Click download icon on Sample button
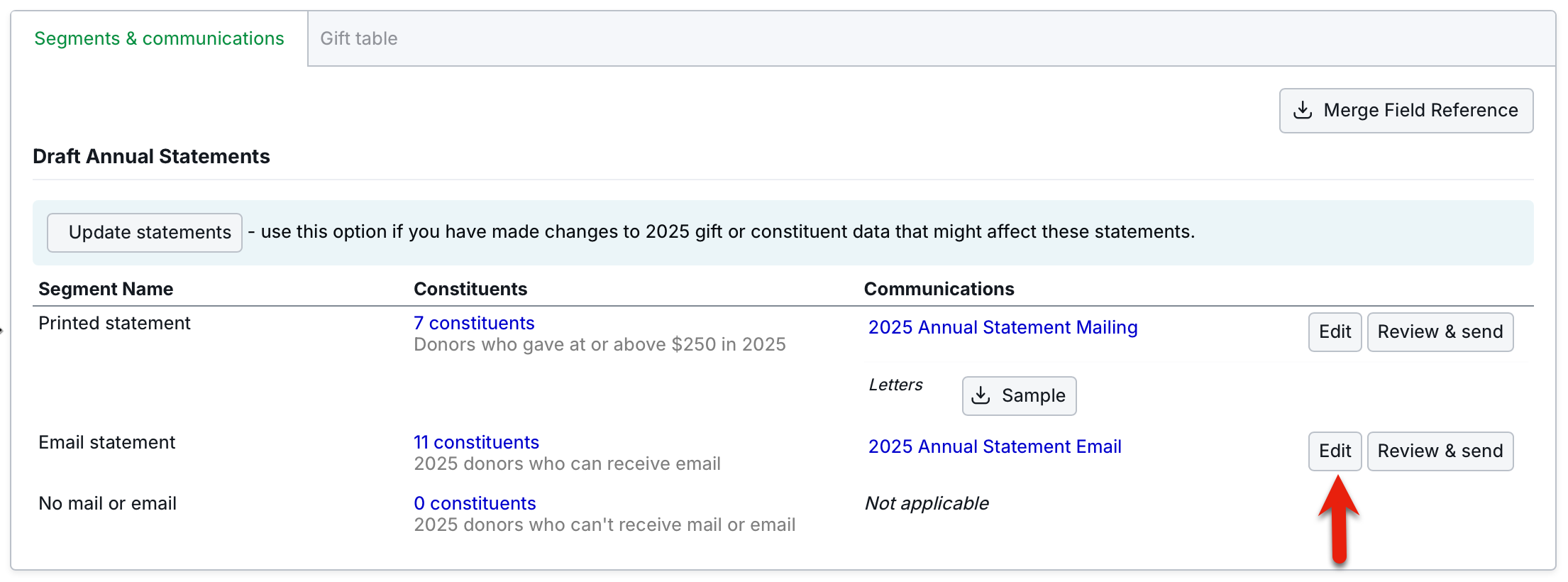1568x582 pixels. point(981,395)
